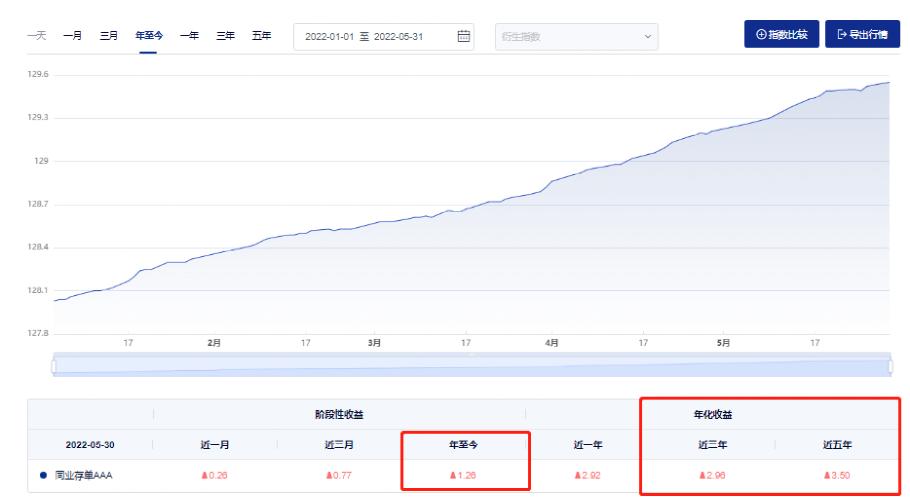Open the date range input field

[x=384, y=37]
